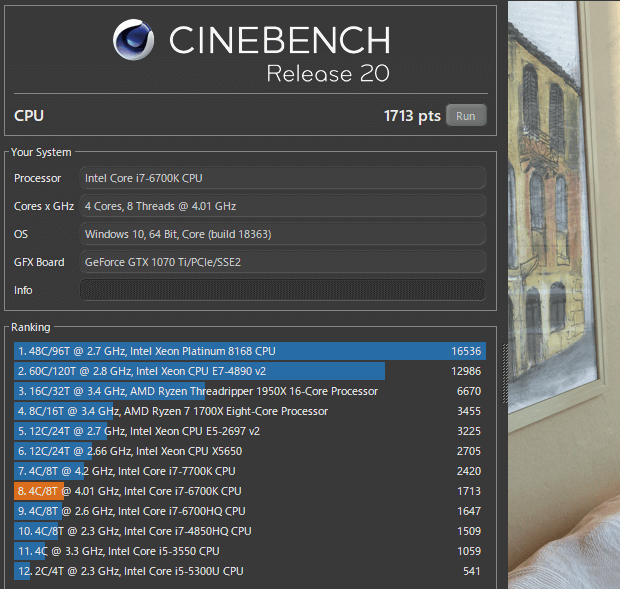Select the Core i5-3550 ranking entry
The image size is (620, 589).
[249, 551]
